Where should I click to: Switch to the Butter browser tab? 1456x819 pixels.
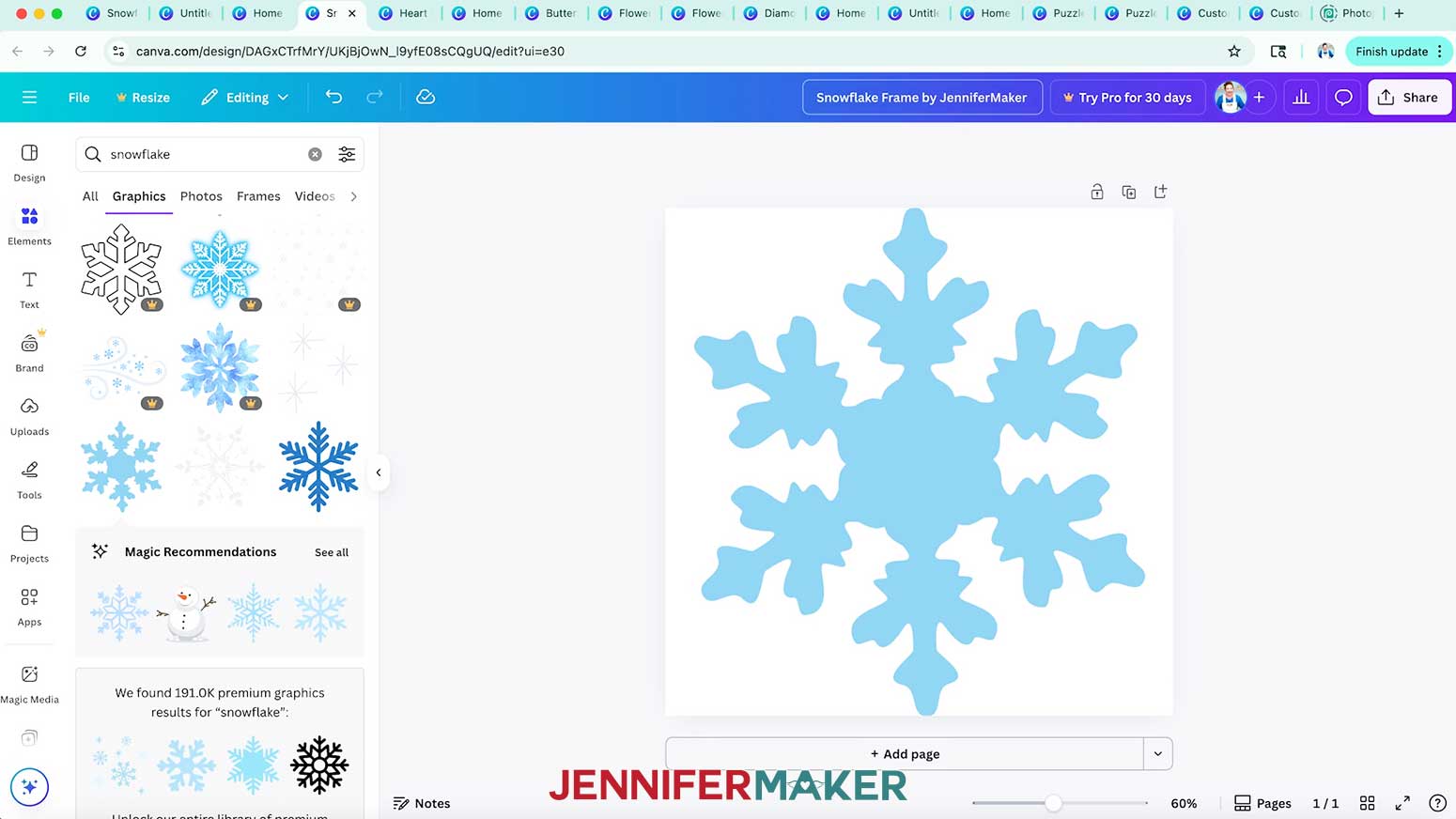(552, 13)
